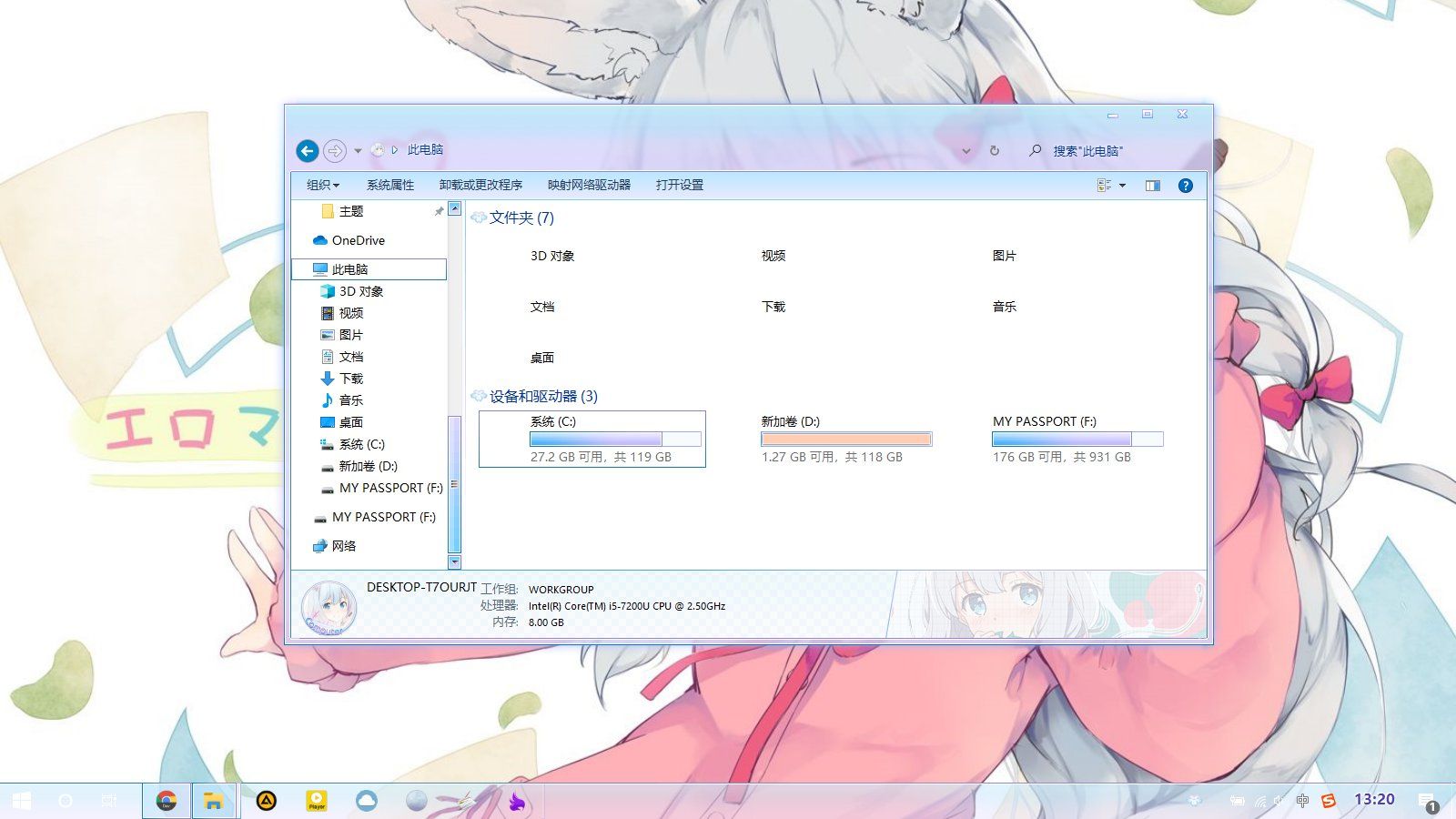Select the 系统 (C:) drive tile
The image size is (1456, 819).
click(592, 439)
